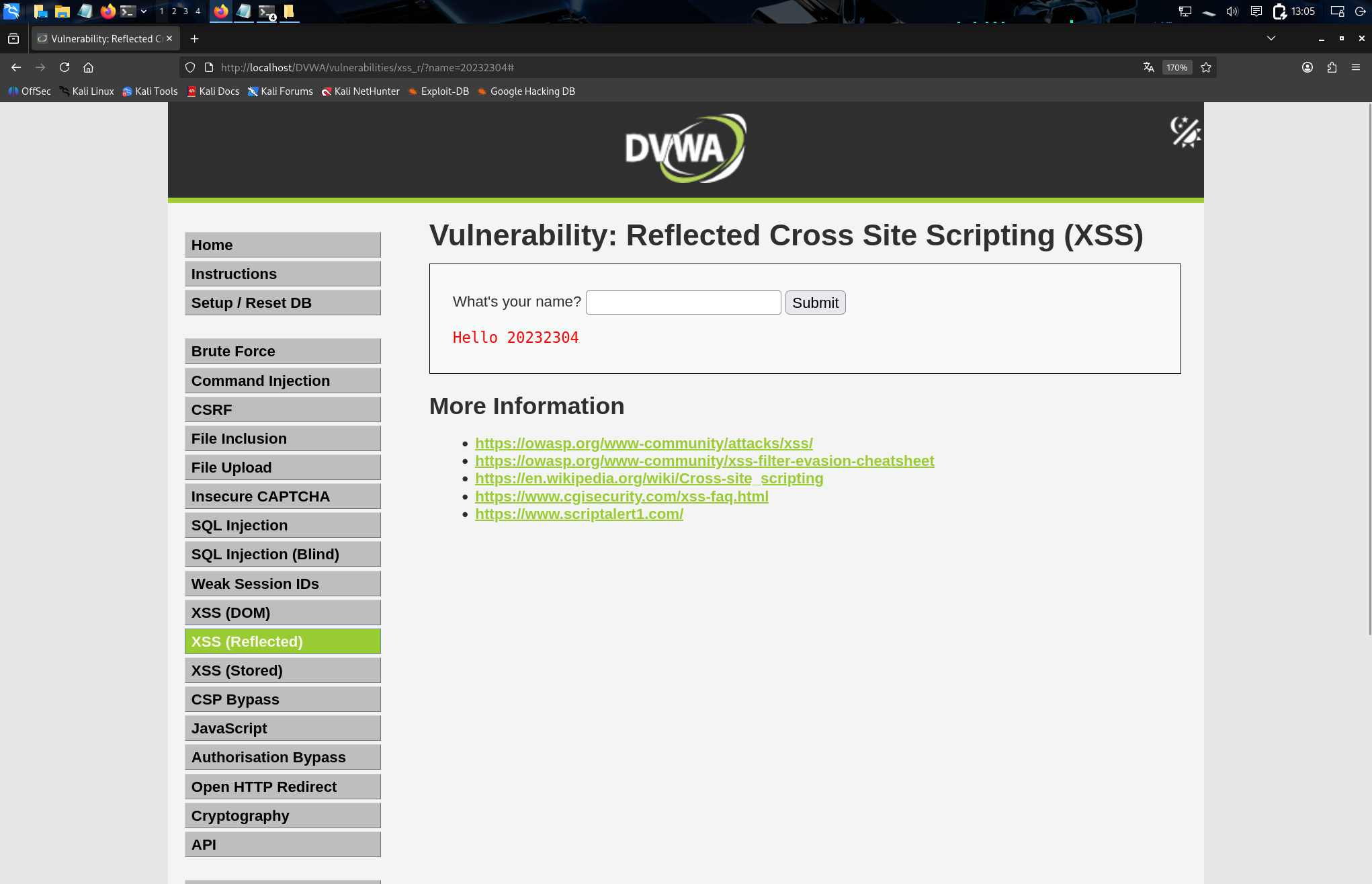
Task: Open Firefox hamburger application menu
Action: [x=1356, y=67]
